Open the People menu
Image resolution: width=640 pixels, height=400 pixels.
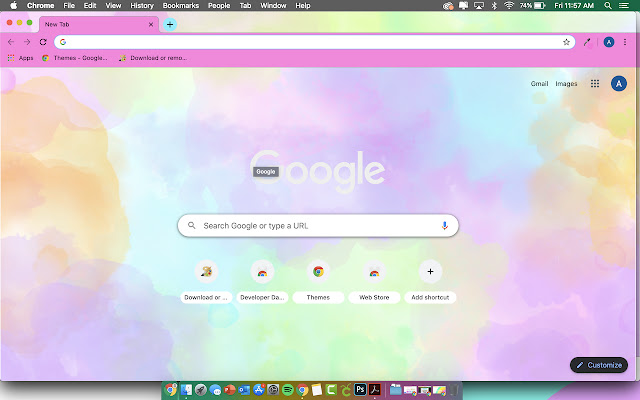219,6
